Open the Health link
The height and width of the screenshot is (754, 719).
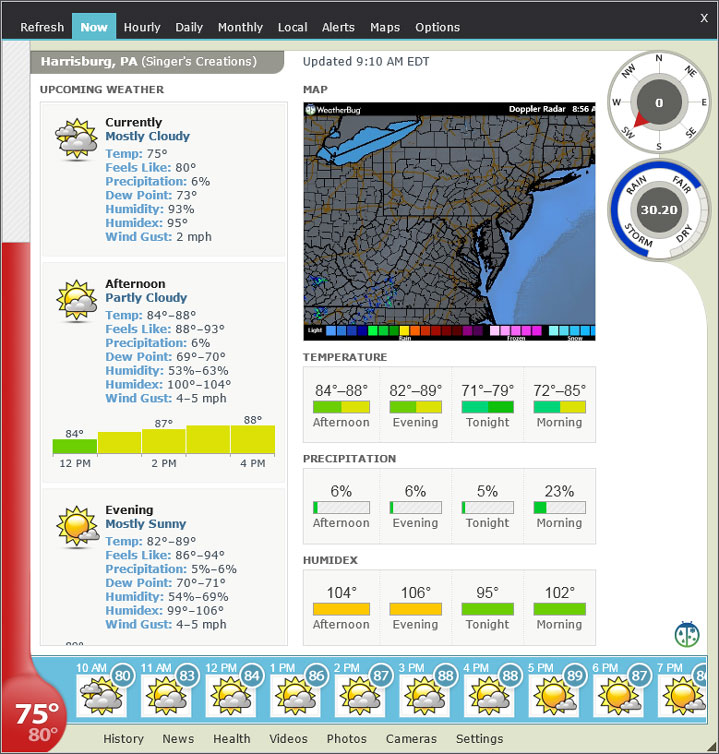coord(232,739)
